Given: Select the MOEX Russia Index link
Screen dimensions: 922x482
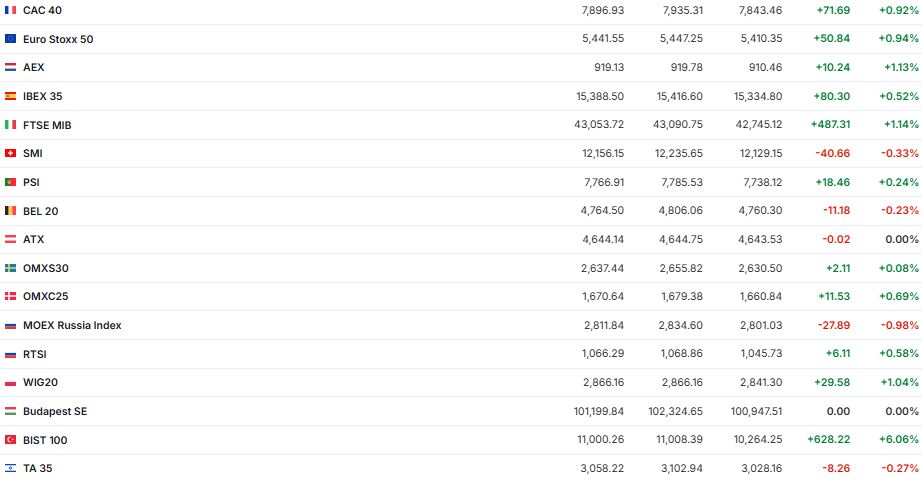Looking at the screenshot, I should point(72,325).
